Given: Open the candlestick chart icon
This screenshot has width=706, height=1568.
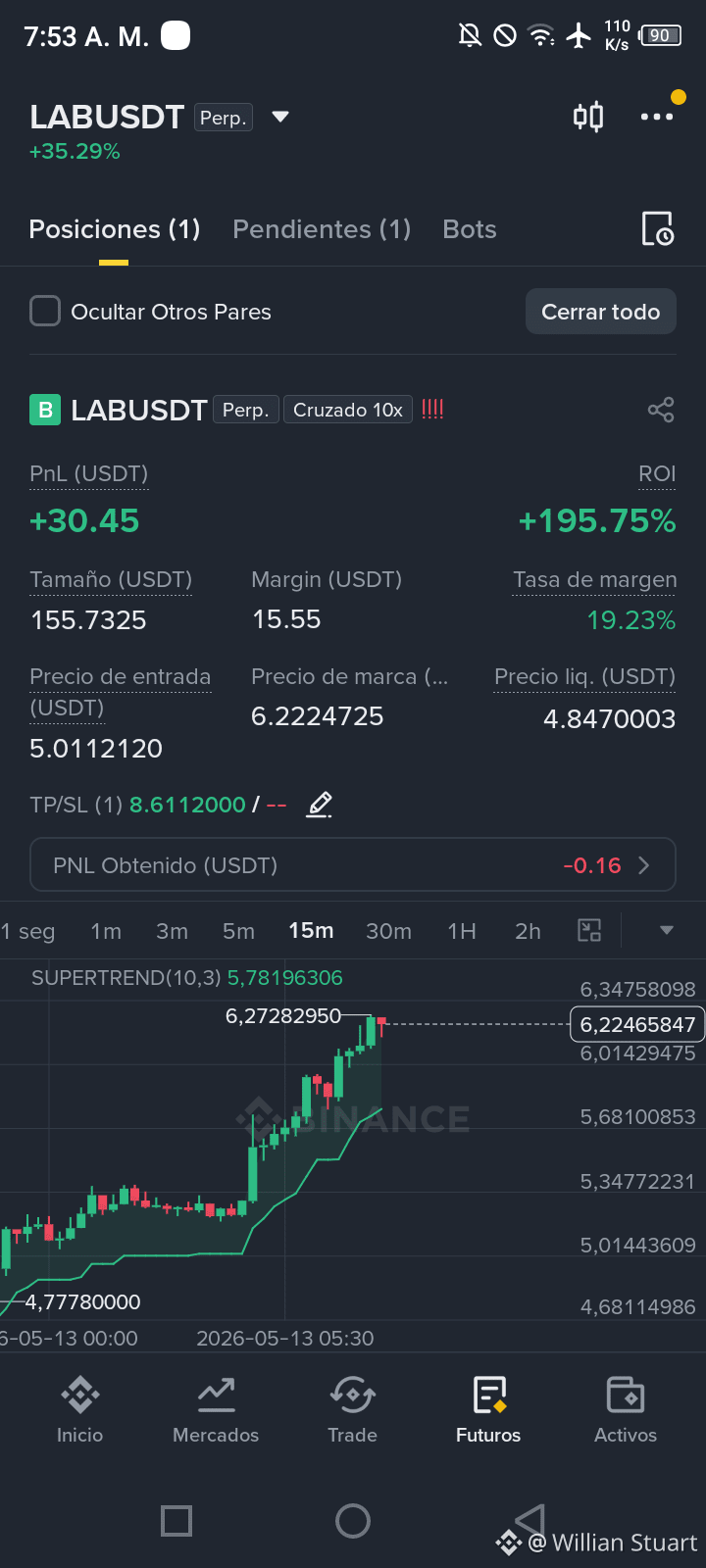Looking at the screenshot, I should click(x=588, y=117).
